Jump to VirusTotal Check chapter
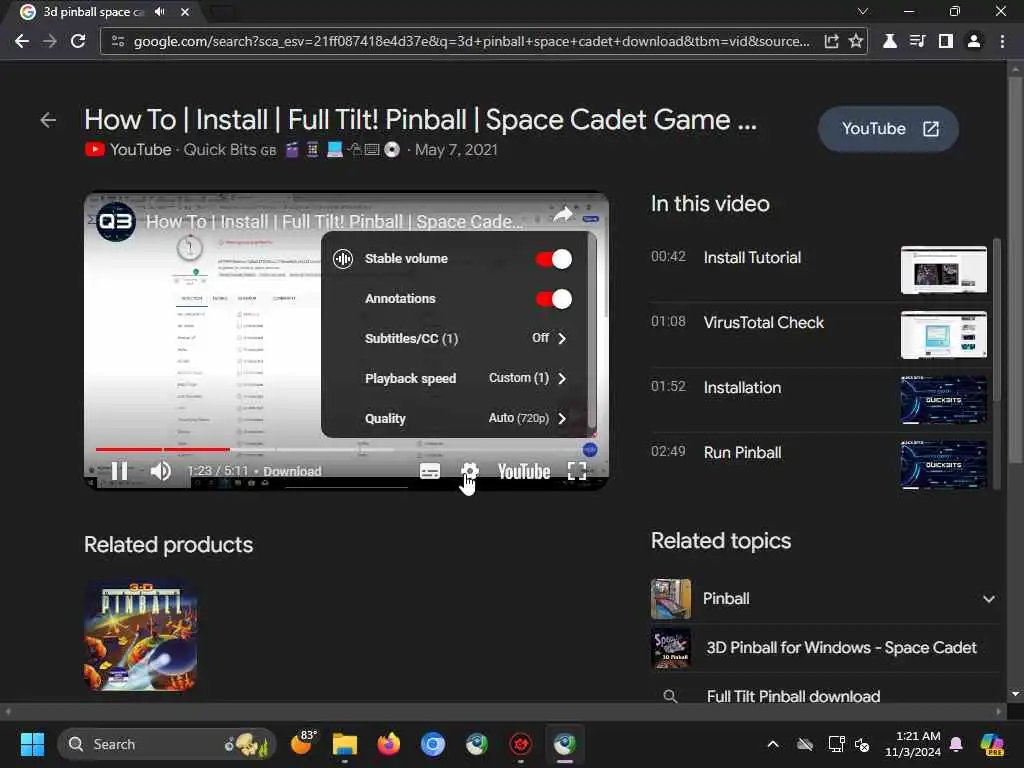The image size is (1024, 768). [763, 323]
